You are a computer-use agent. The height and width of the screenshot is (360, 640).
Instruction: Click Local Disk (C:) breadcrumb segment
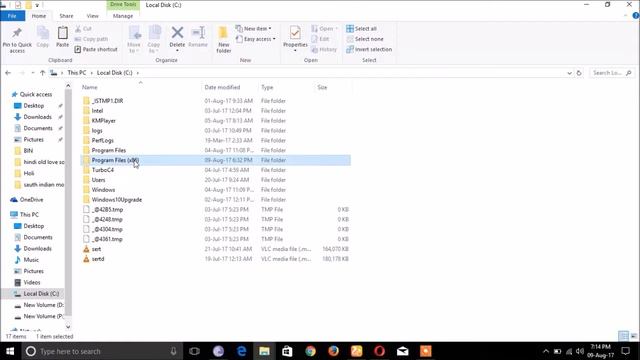click(x=115, y=73)
